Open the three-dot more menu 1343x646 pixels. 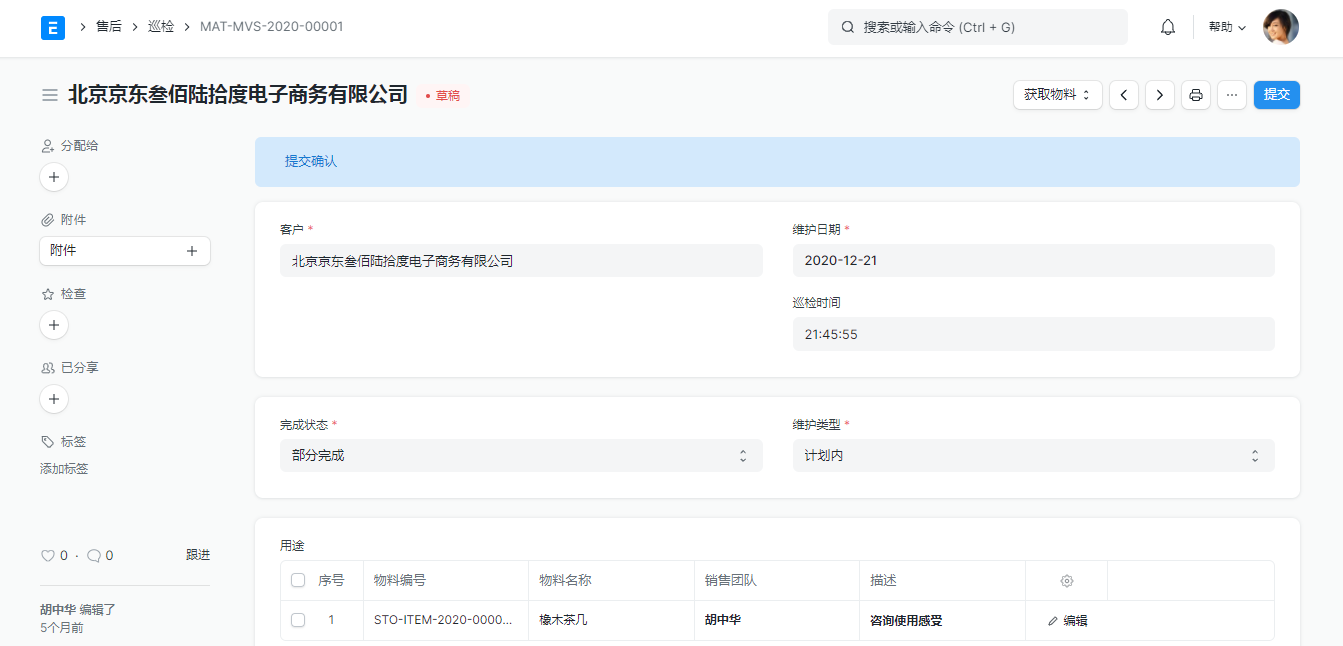[x=1232, y=95]
